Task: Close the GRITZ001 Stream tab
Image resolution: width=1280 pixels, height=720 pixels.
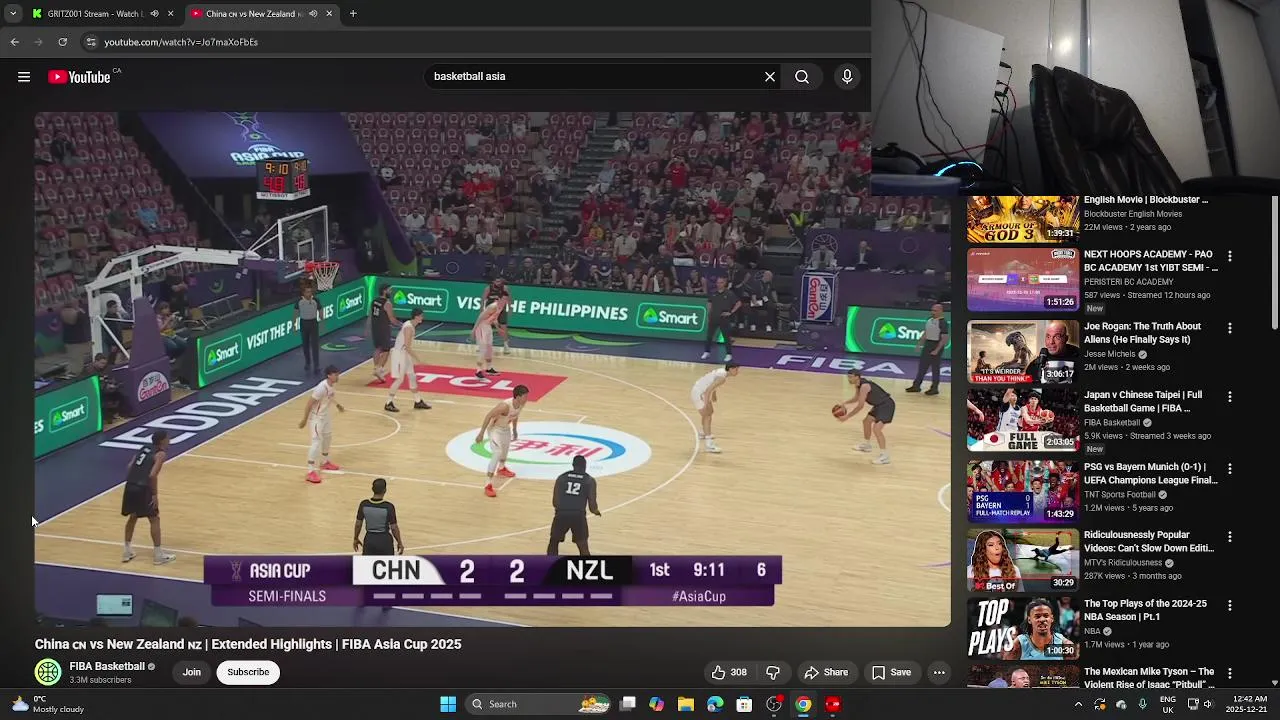Action: pos(170,14)
